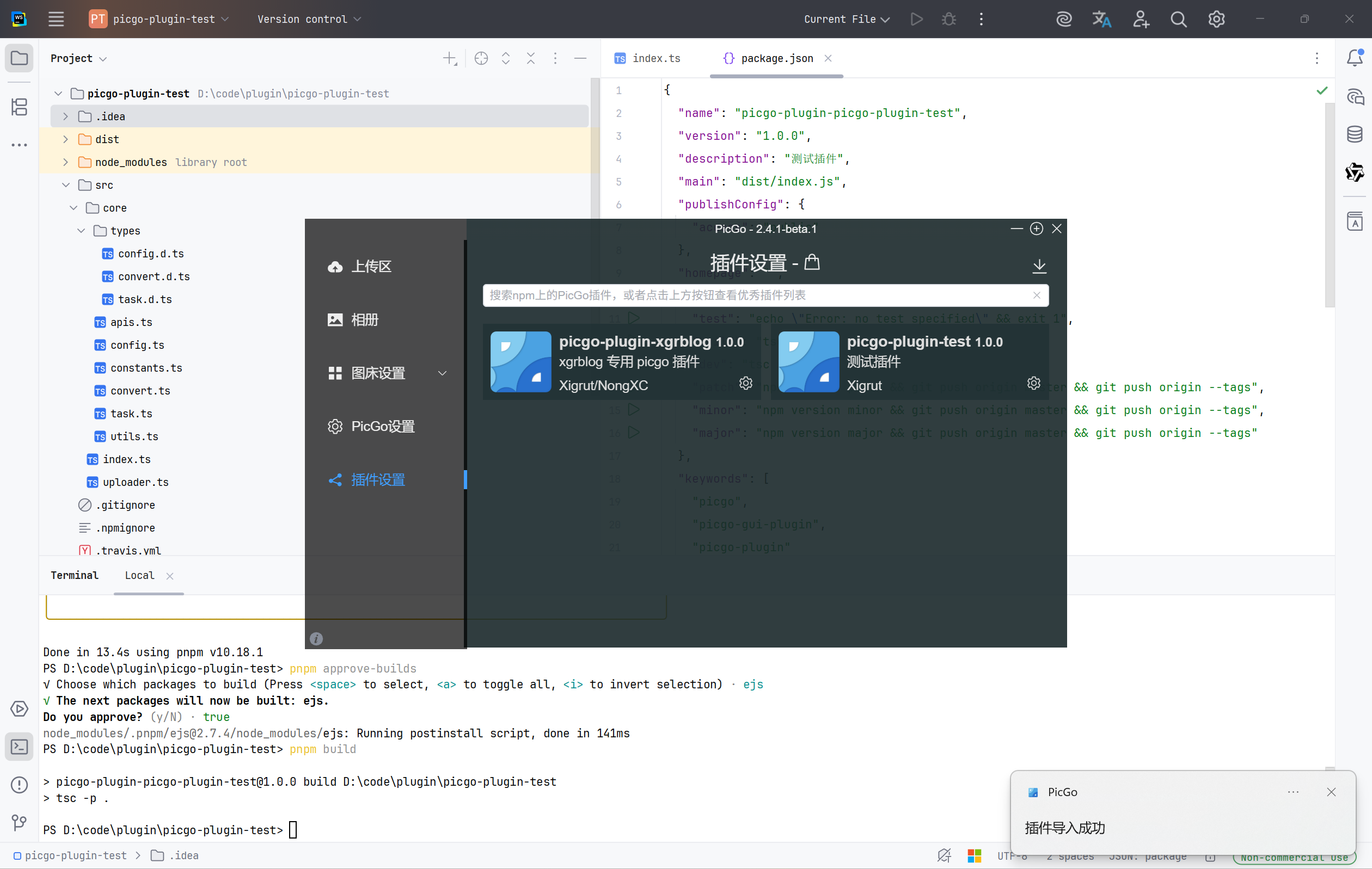
Task: Open the WebStorm main menu hamburger
Action: pos(56,19)
